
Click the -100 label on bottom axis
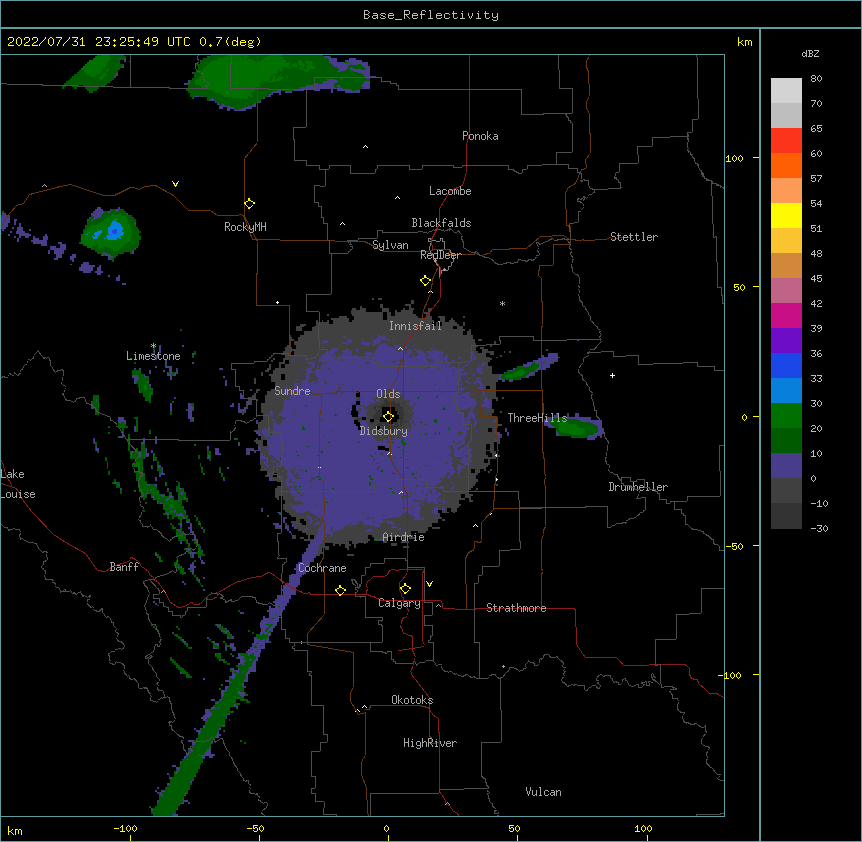(x=126, y=828)
